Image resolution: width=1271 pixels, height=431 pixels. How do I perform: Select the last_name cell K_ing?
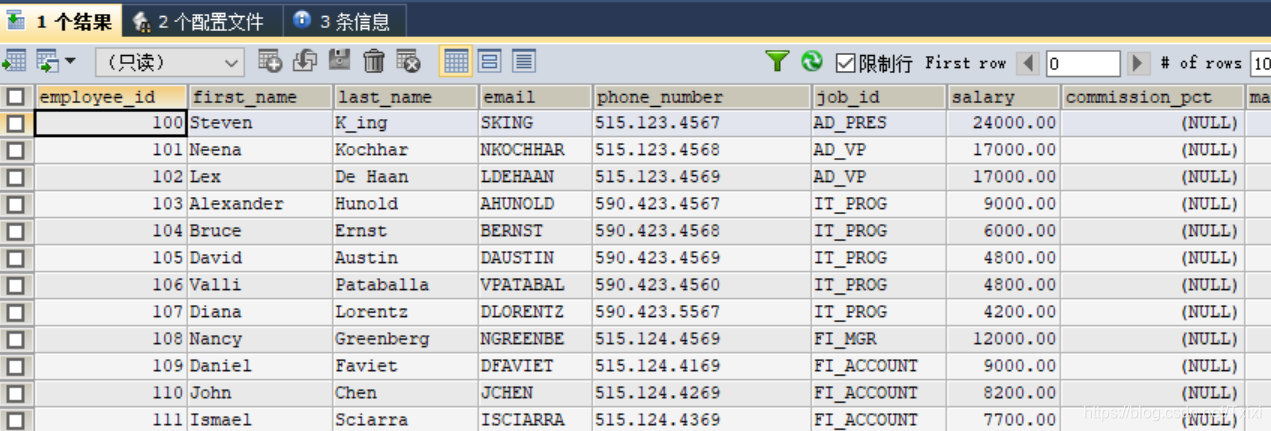[405, 123]
